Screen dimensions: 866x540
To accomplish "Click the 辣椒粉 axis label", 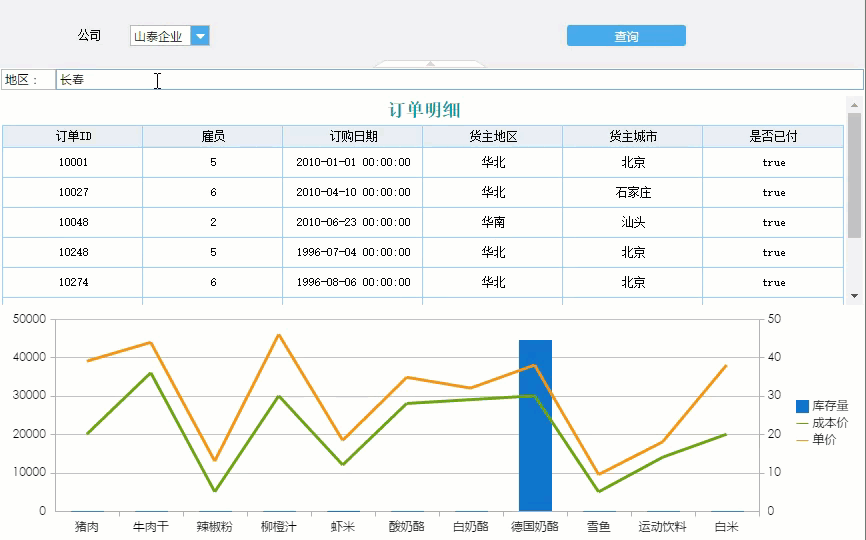I will point(214,527).
